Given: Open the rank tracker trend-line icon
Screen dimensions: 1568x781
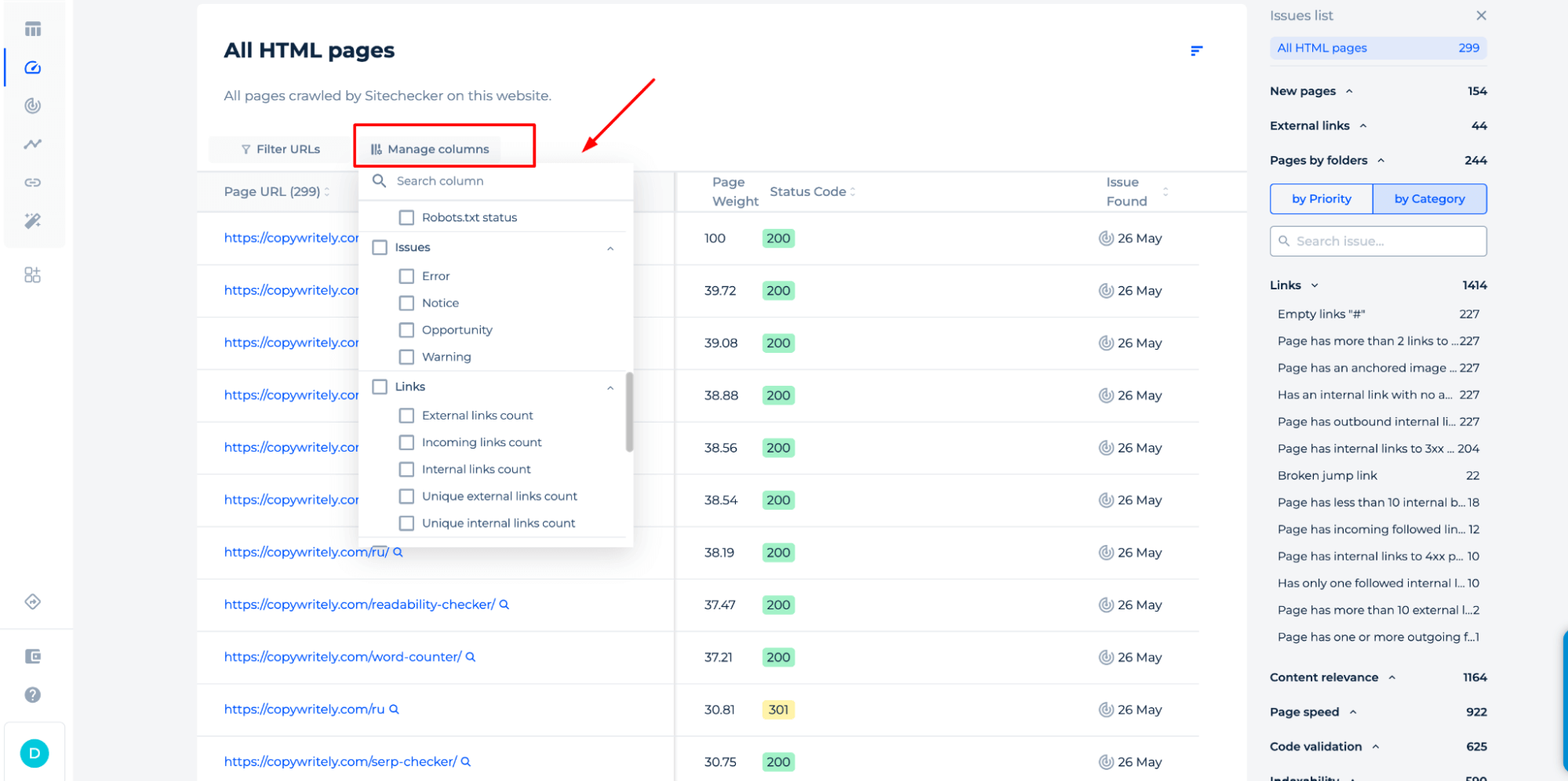Looking at the screenshot, I should [32, 144].
